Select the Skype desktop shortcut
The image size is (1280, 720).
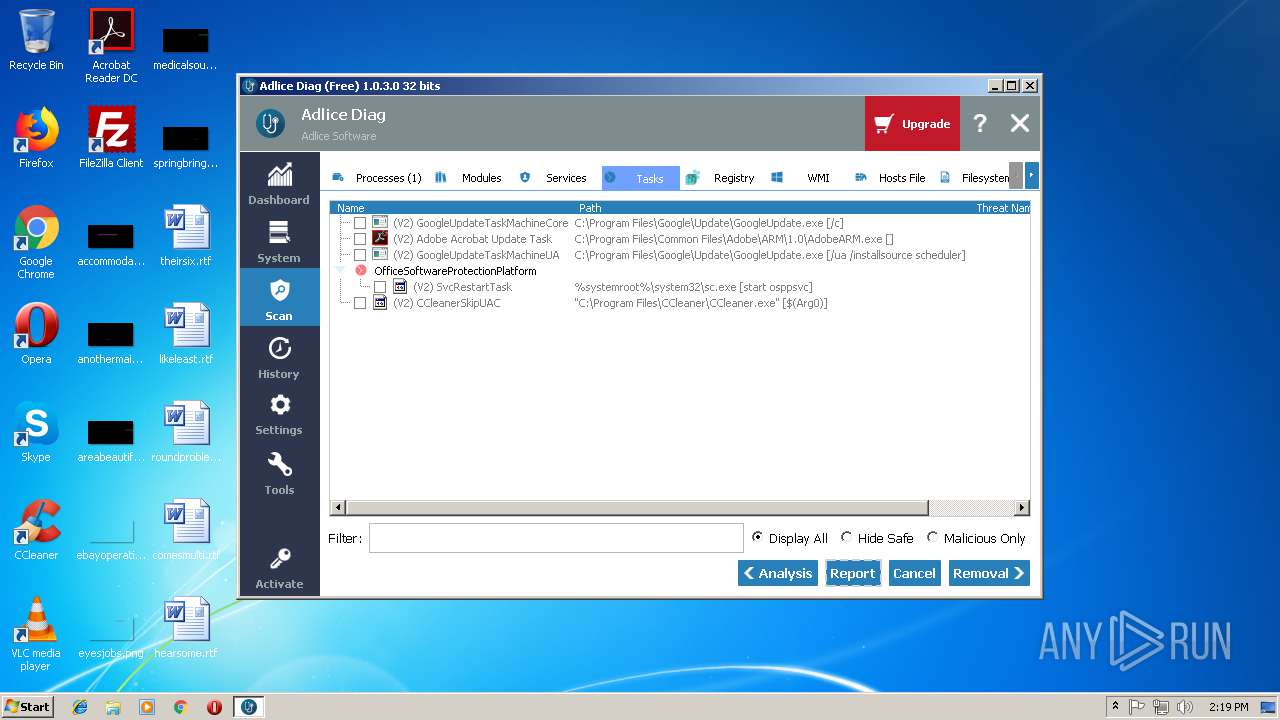(36, 431)
